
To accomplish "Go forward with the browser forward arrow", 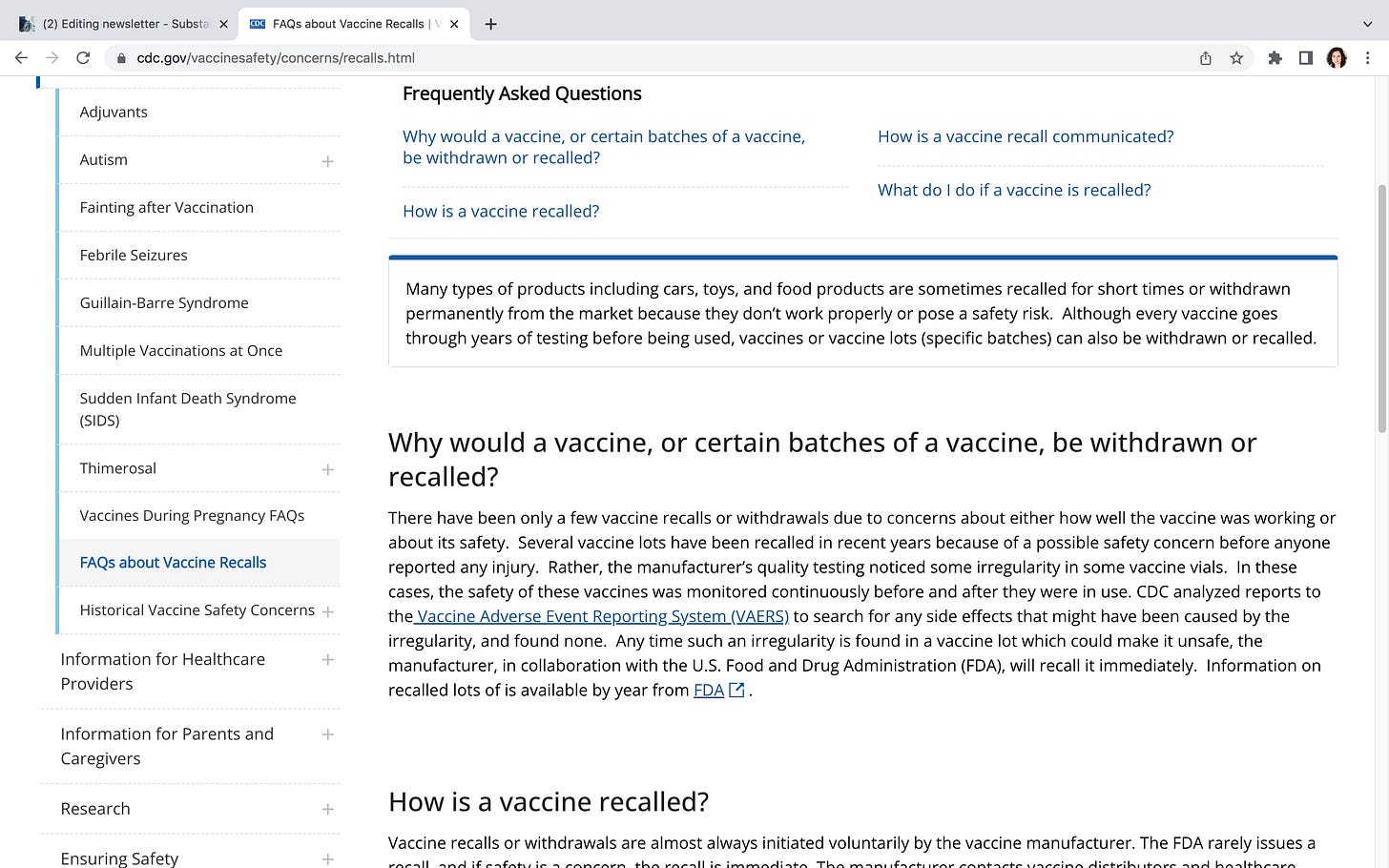I will click(x=52, y=58).
